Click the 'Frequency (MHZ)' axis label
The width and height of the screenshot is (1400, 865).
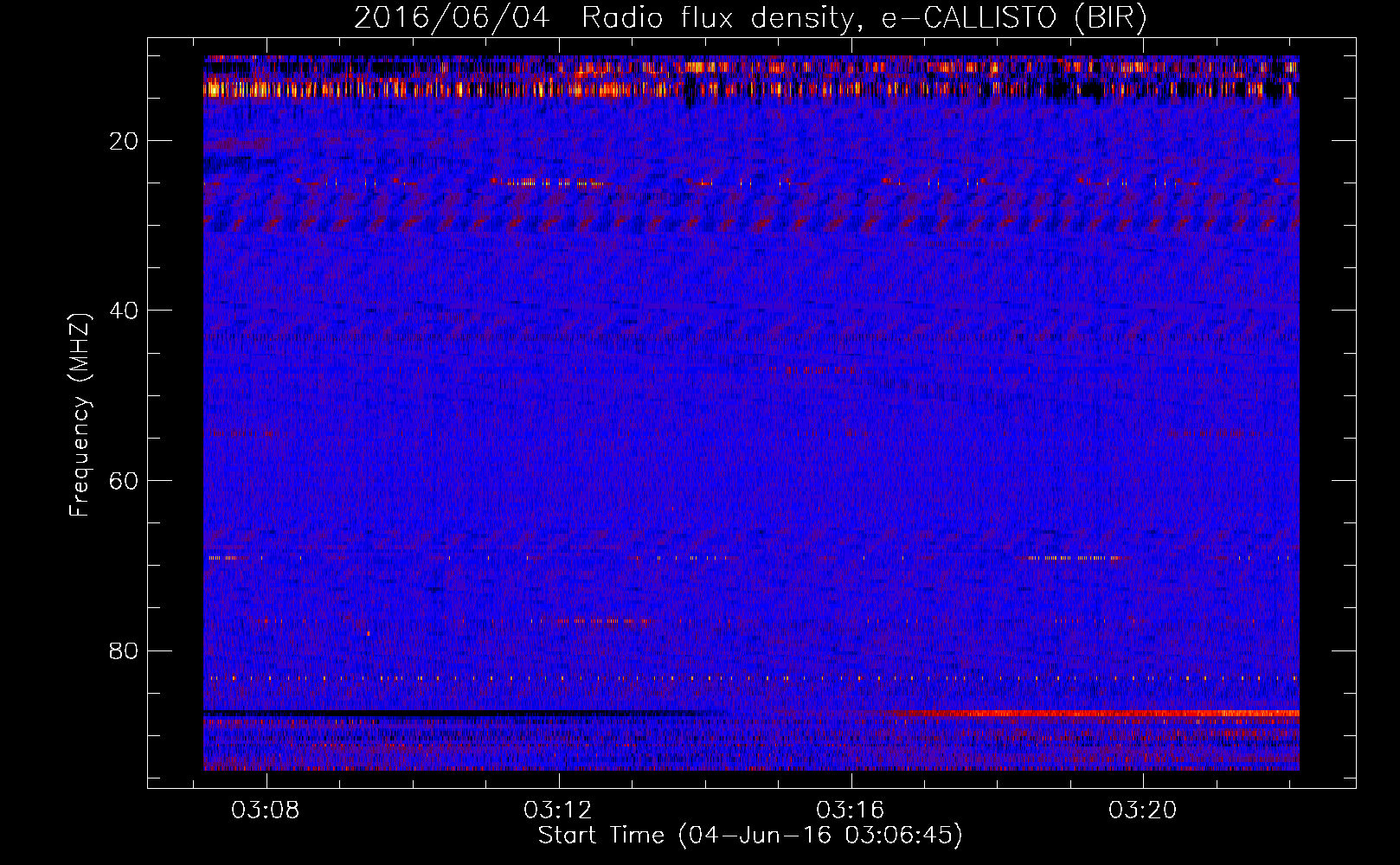(x=80, y=416)
